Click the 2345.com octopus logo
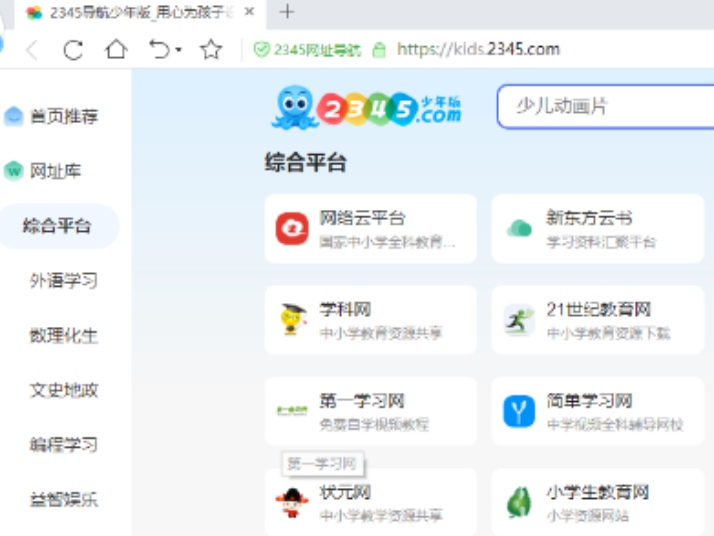714x536 pixels. (367, 107)
